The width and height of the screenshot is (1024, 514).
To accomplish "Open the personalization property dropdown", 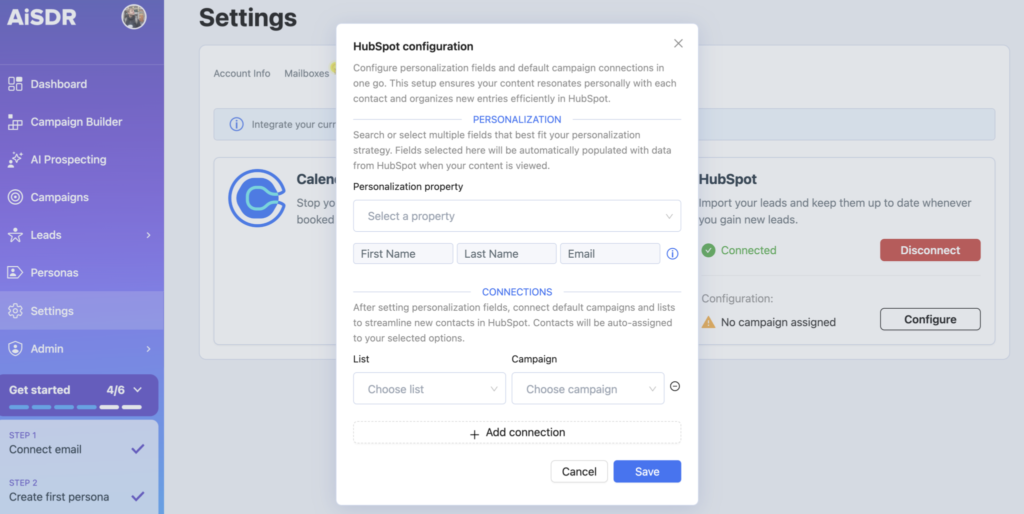I will point(516,216).
